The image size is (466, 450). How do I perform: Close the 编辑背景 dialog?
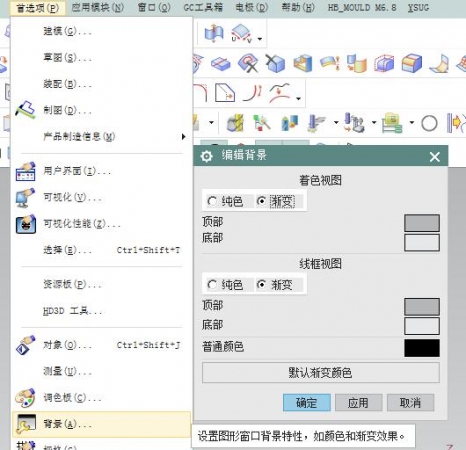pyautogui.click(x=435, y=157)
